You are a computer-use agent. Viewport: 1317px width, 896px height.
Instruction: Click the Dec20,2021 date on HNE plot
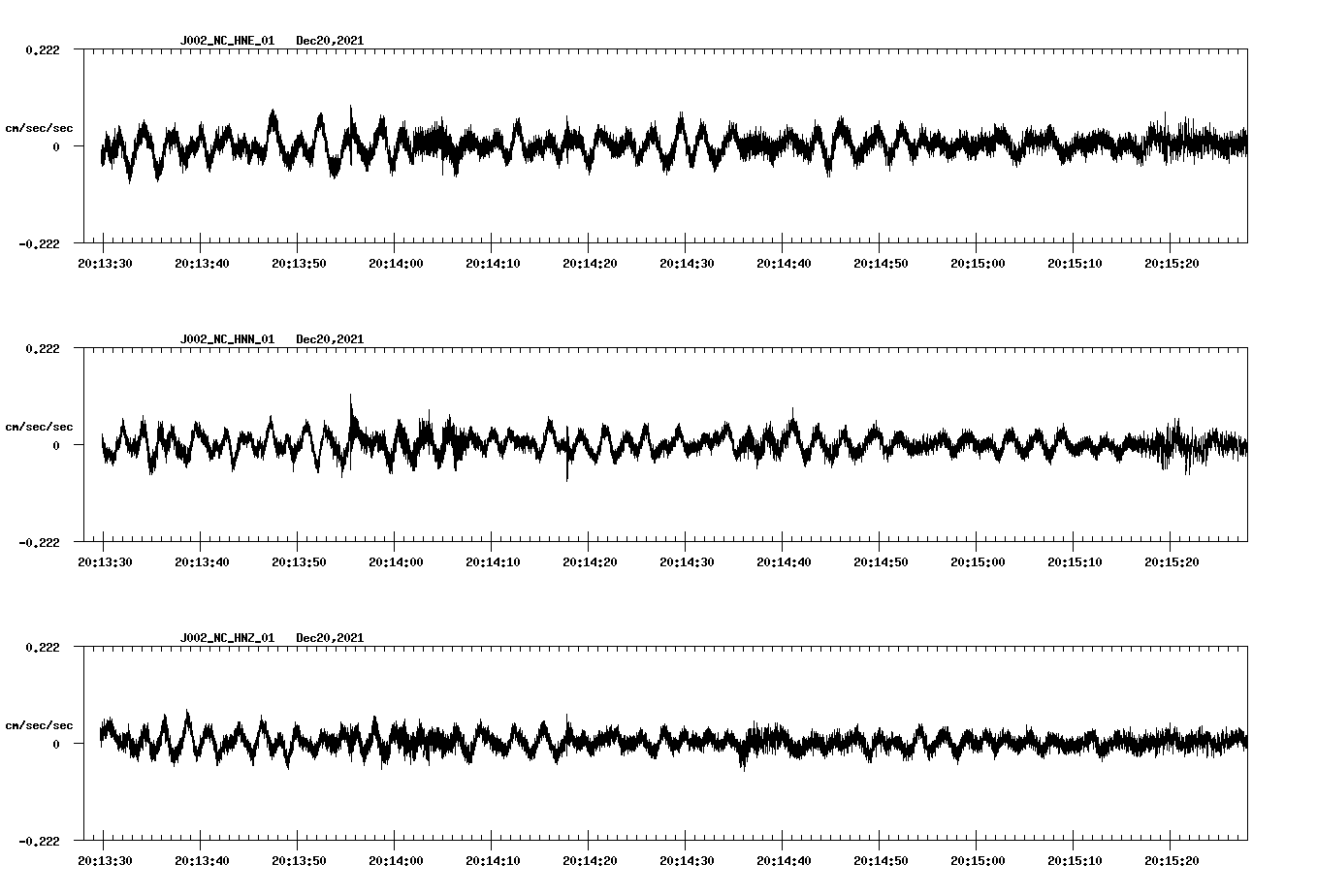click(x=330, y=41)
